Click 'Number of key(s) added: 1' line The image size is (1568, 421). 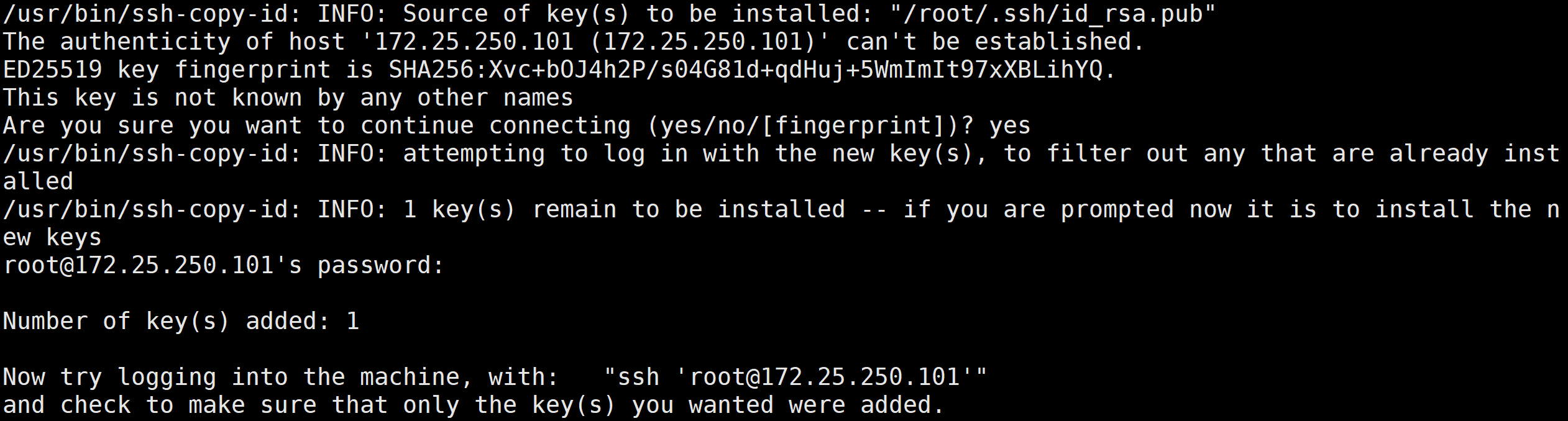[181, 322]
